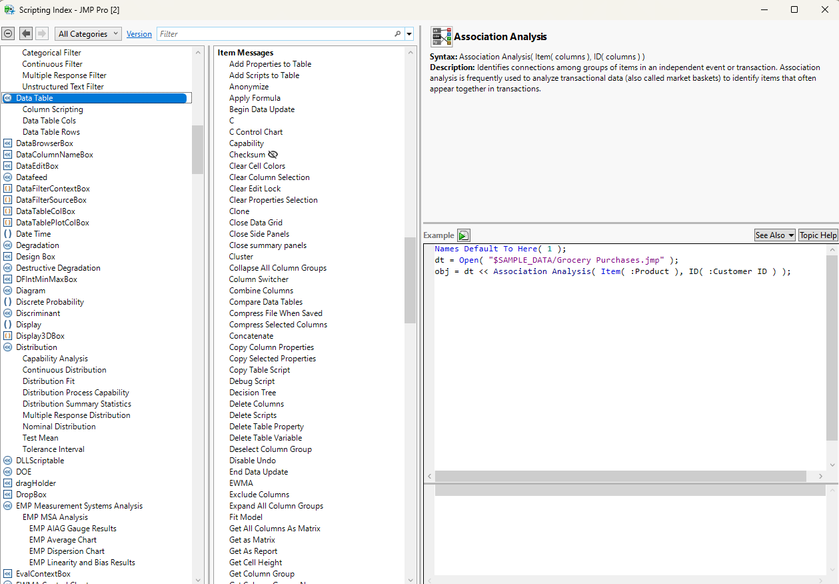Open the Version link

click(x=139, y=33)
